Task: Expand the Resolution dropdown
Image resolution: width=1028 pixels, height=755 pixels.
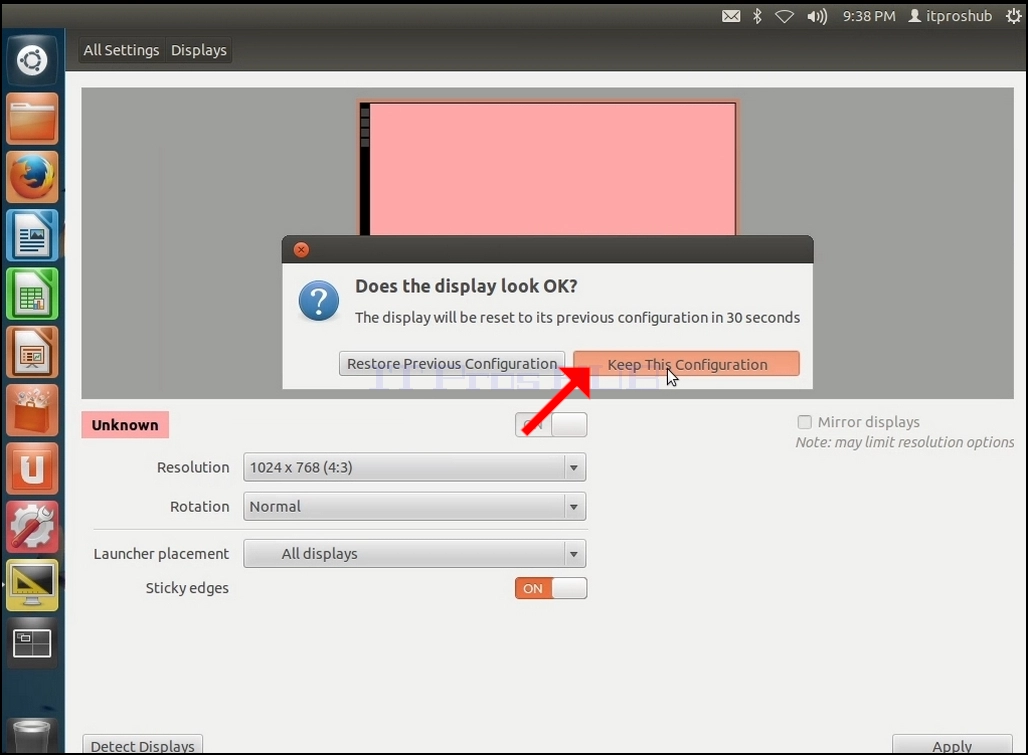Action: click(x=414, y=467)
